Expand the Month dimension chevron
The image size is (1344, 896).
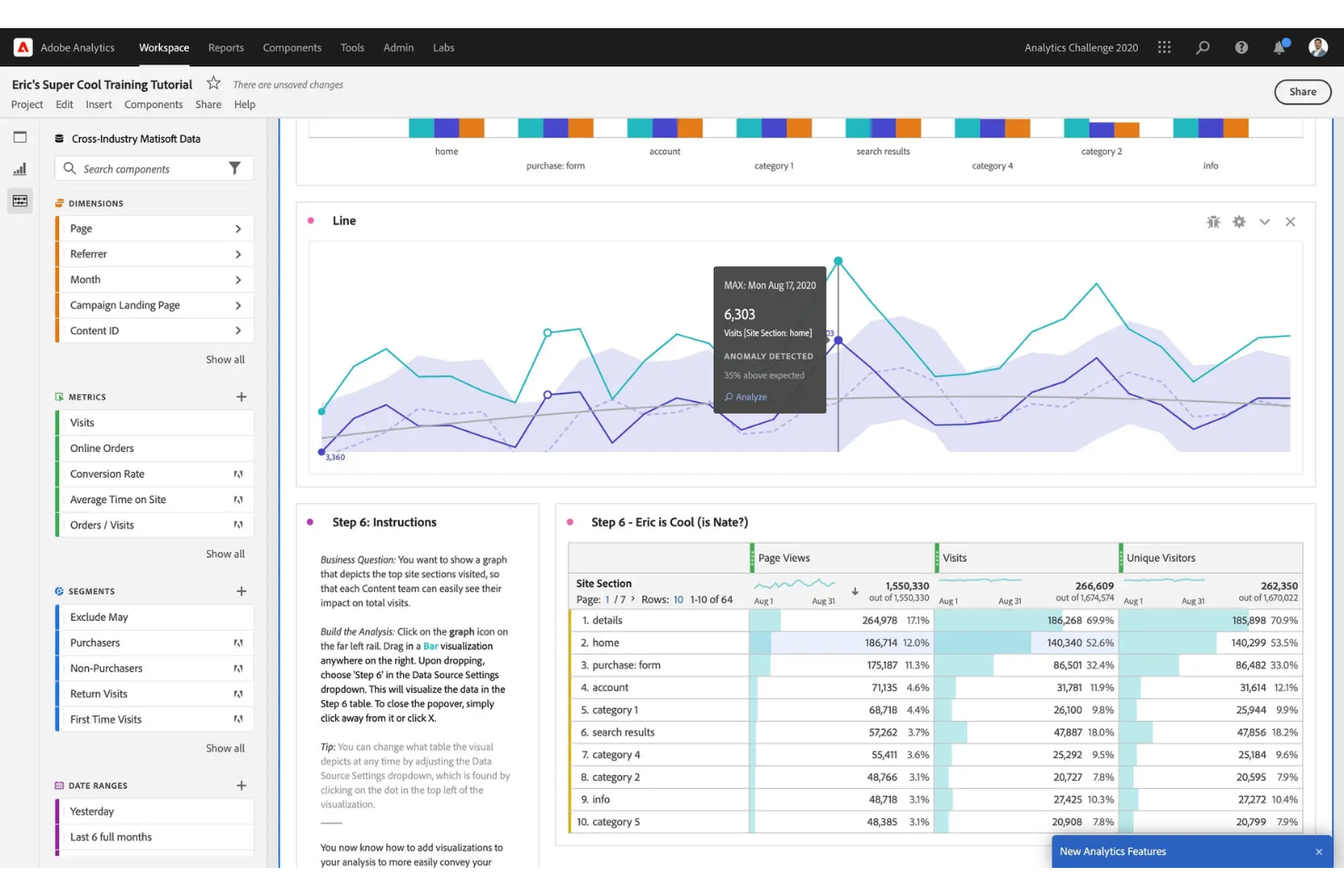(238, 280)
